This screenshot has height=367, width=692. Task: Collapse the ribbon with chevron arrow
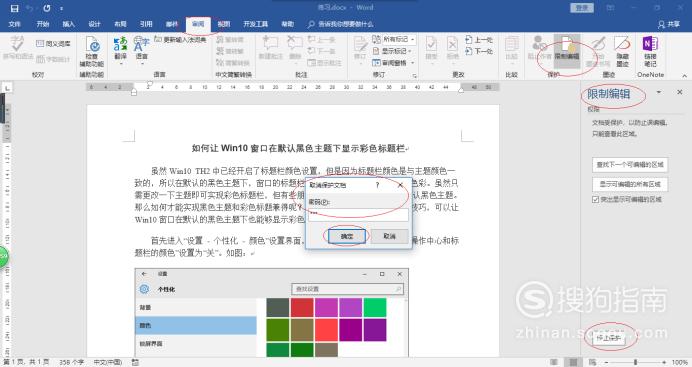(684, 75)
